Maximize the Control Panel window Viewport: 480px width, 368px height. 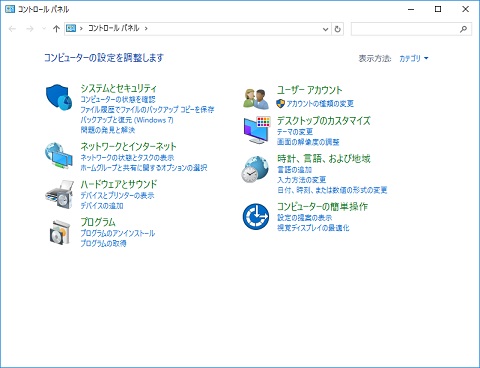pyautogui.click(x=438, y=9)
